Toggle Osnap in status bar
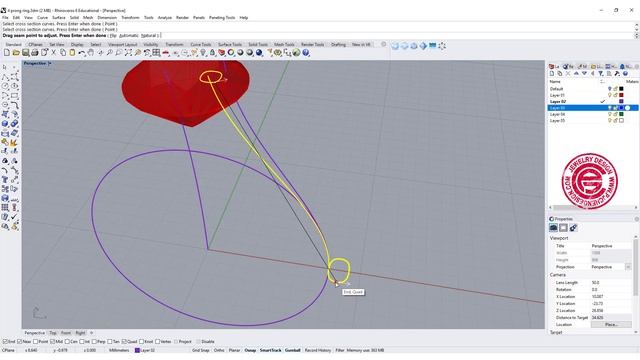640x360 pixels. point(250,350)
